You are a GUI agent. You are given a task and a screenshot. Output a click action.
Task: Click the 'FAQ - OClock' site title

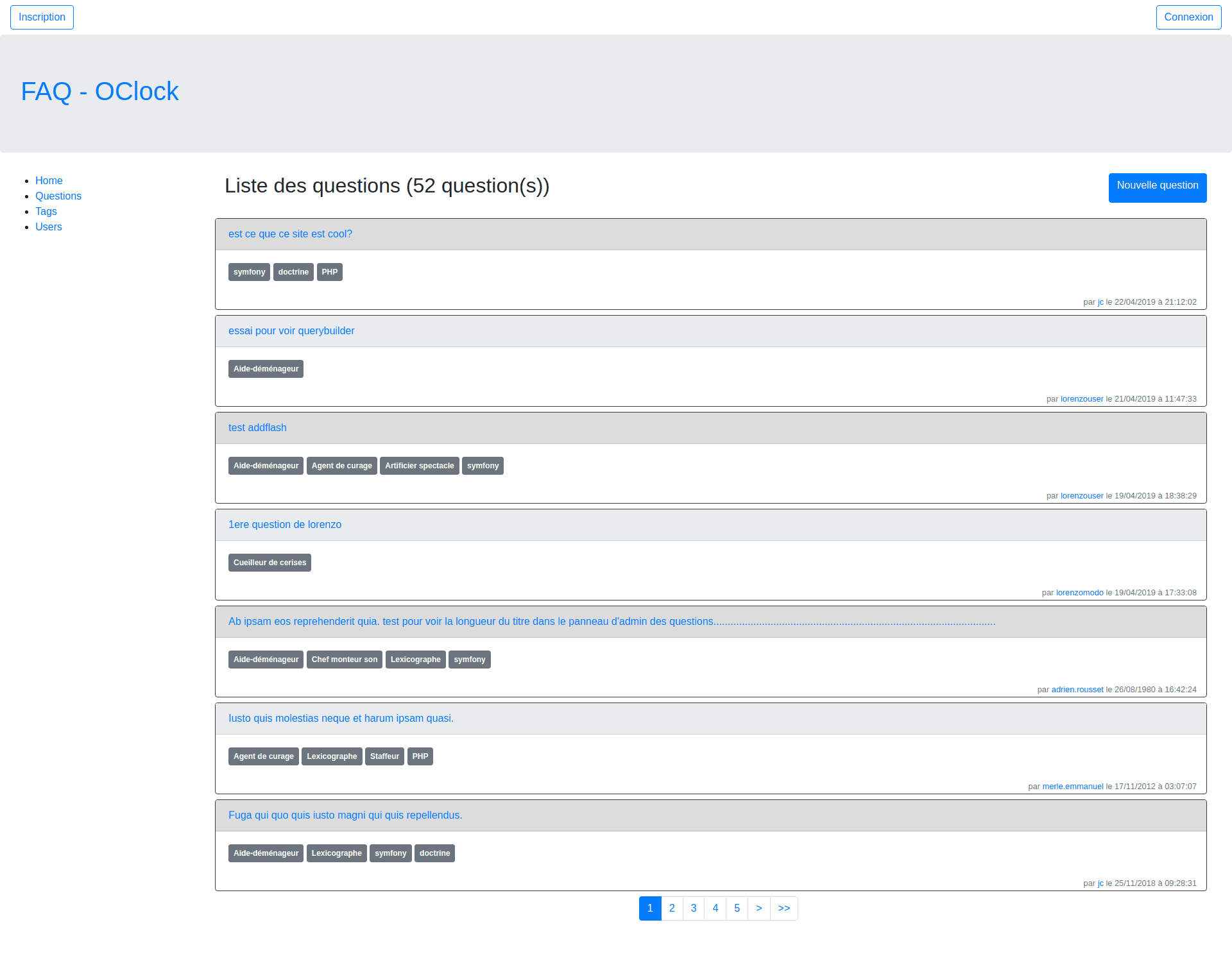tap(99, 91)
